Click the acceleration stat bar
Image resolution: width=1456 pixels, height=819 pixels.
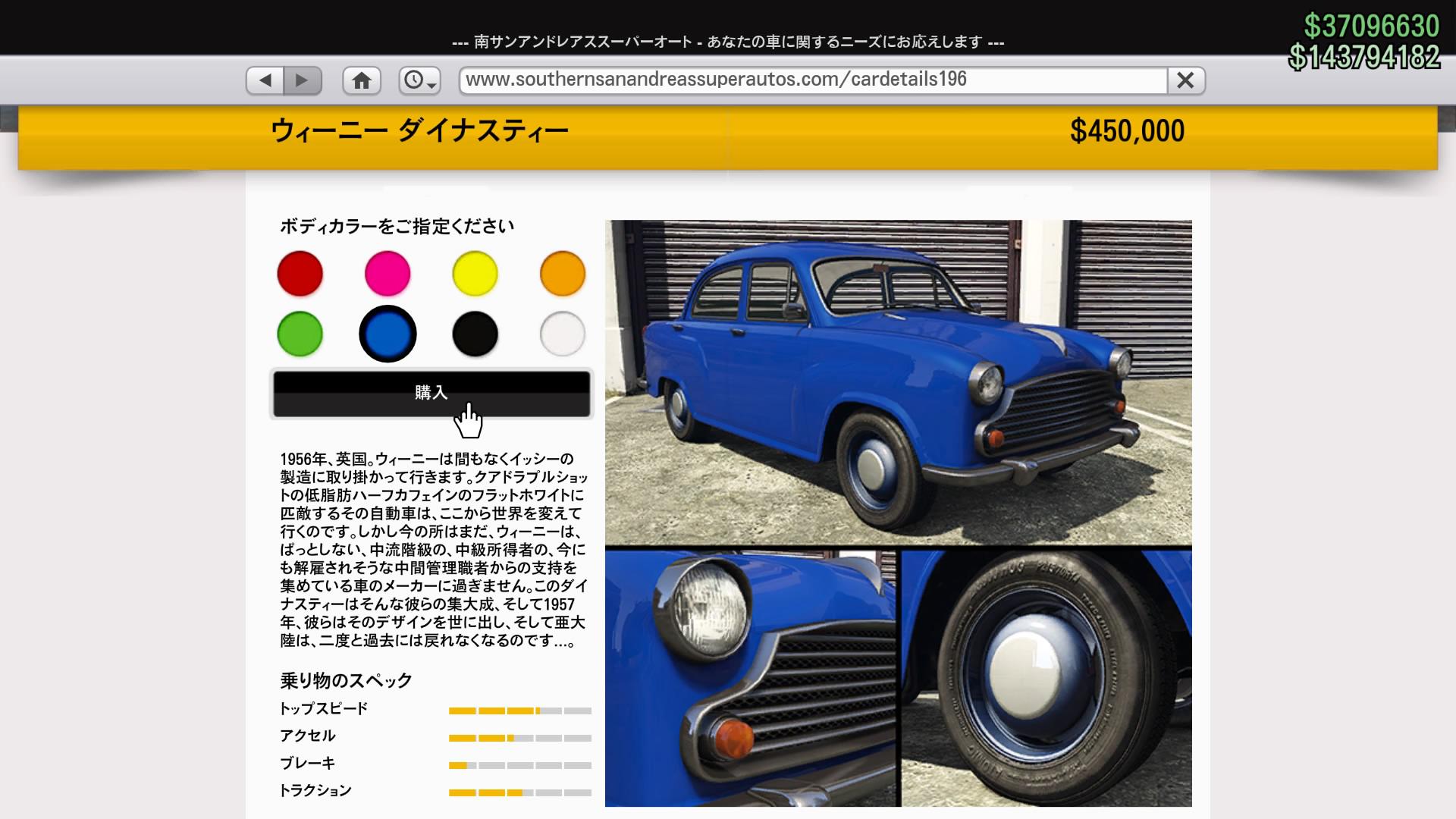[520, 738]
